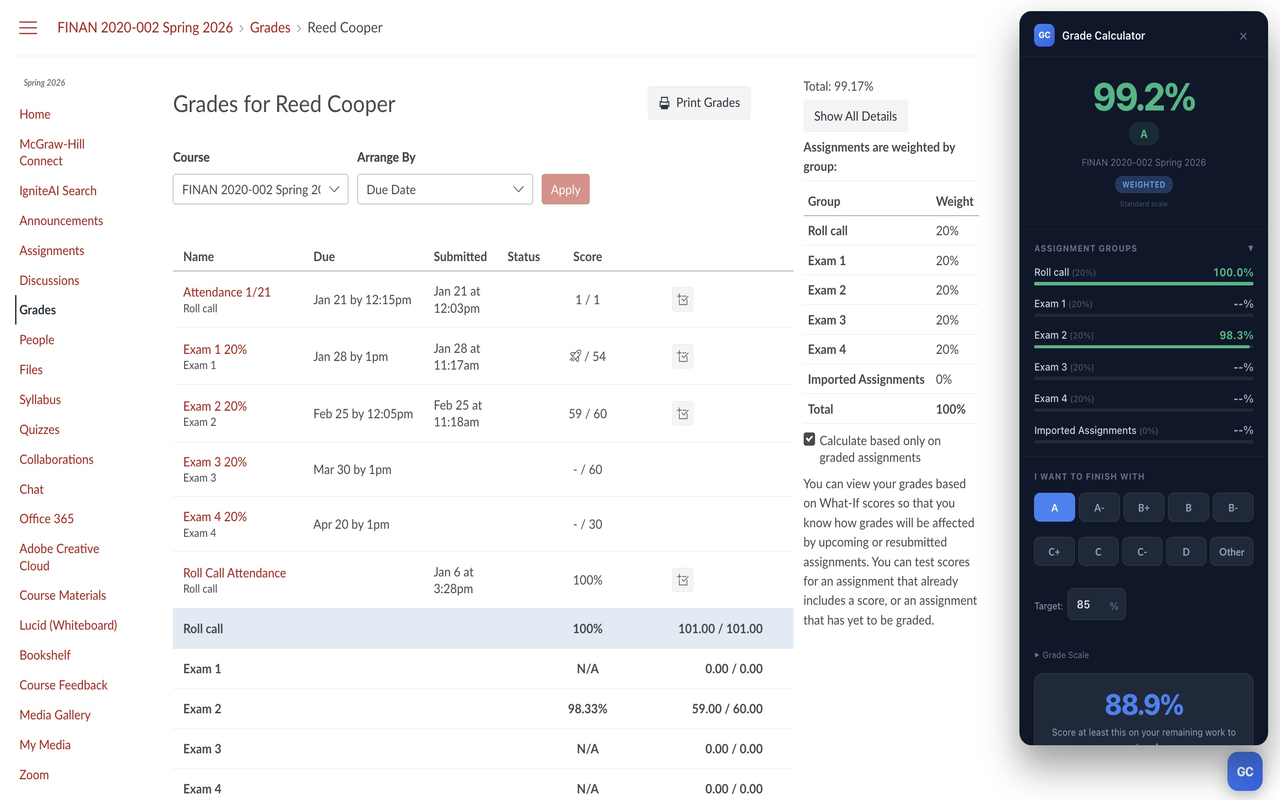Open Adobe Creative Cloud link
The image size is (1280, 800).
point(59,557)
